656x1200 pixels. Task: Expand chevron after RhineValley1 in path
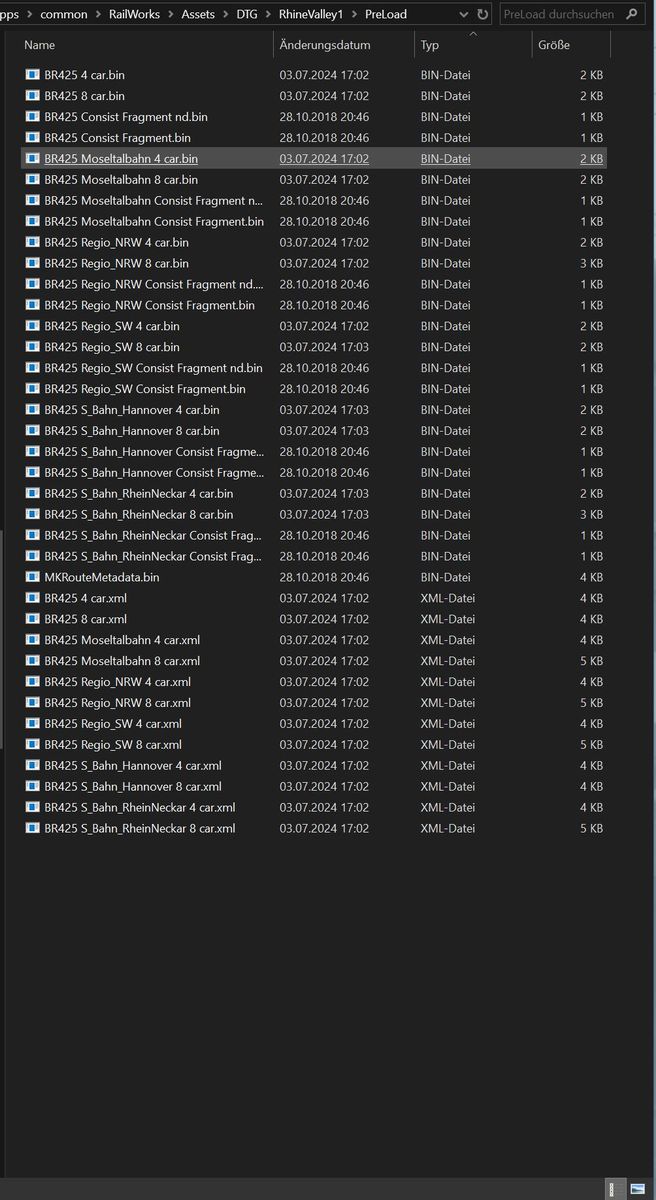pyautogui.click(x=354, y=15)
